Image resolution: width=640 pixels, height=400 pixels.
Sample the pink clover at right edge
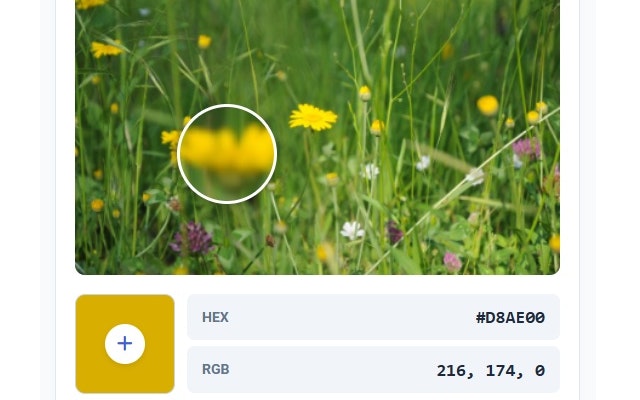pyautogui.click(x=527, y=148)
